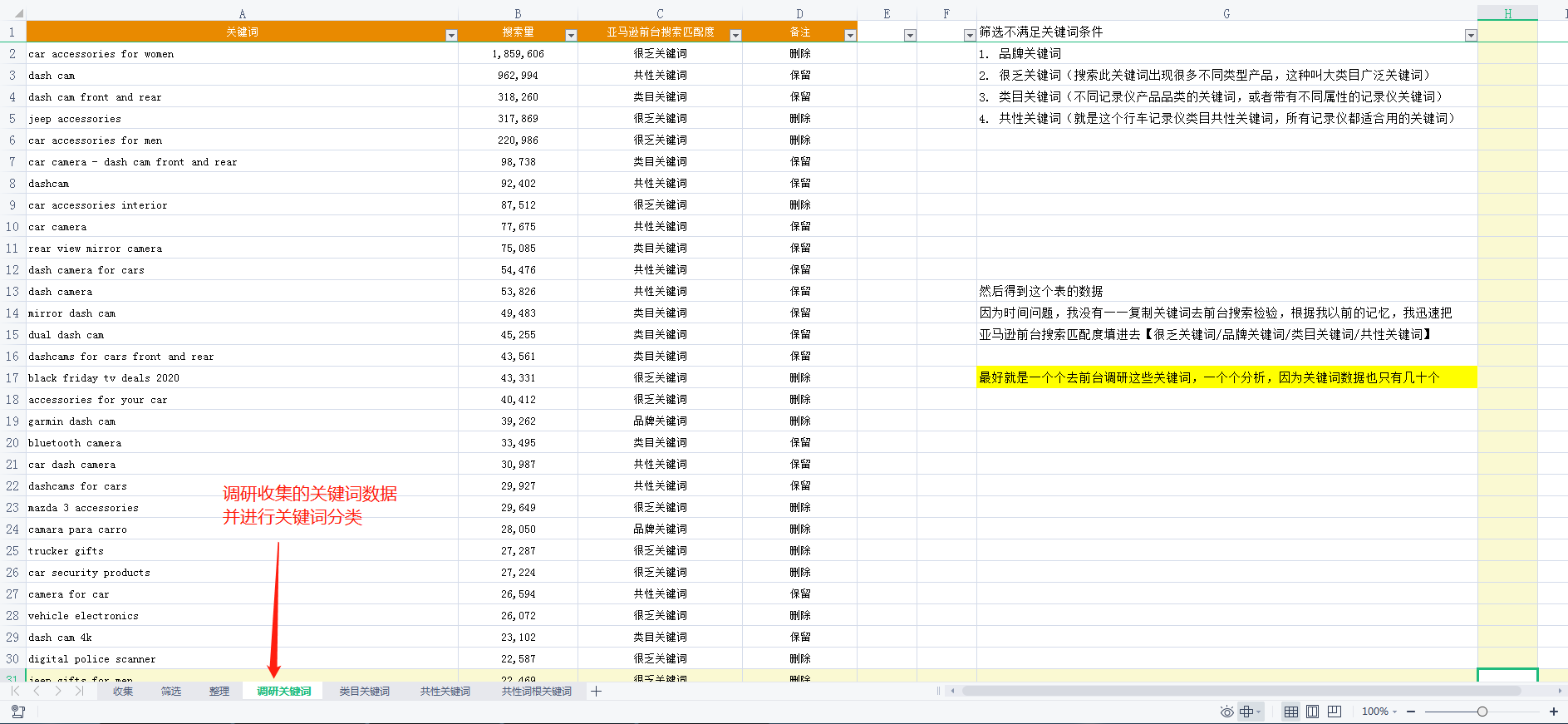Screen dimensions: 1568x724
Task: Select row 17 header
Action: coord(12,377)
